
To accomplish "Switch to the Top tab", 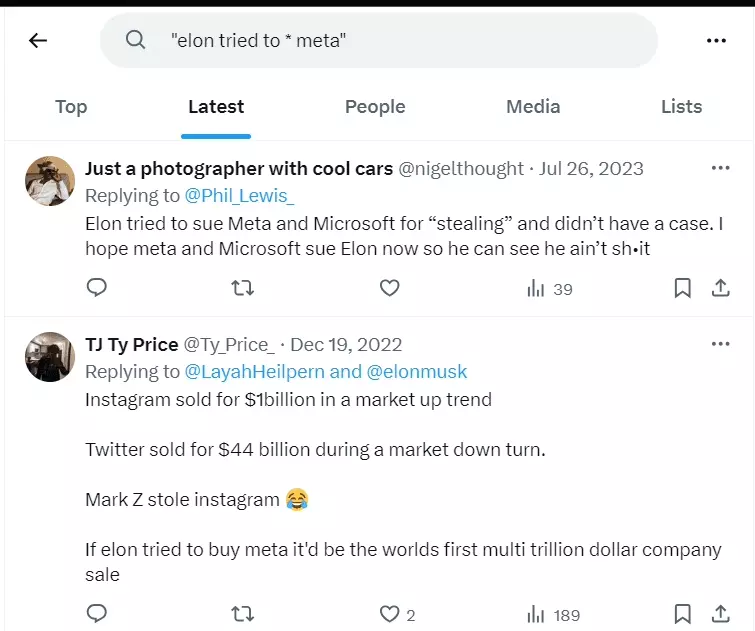I will pos(71,107).
